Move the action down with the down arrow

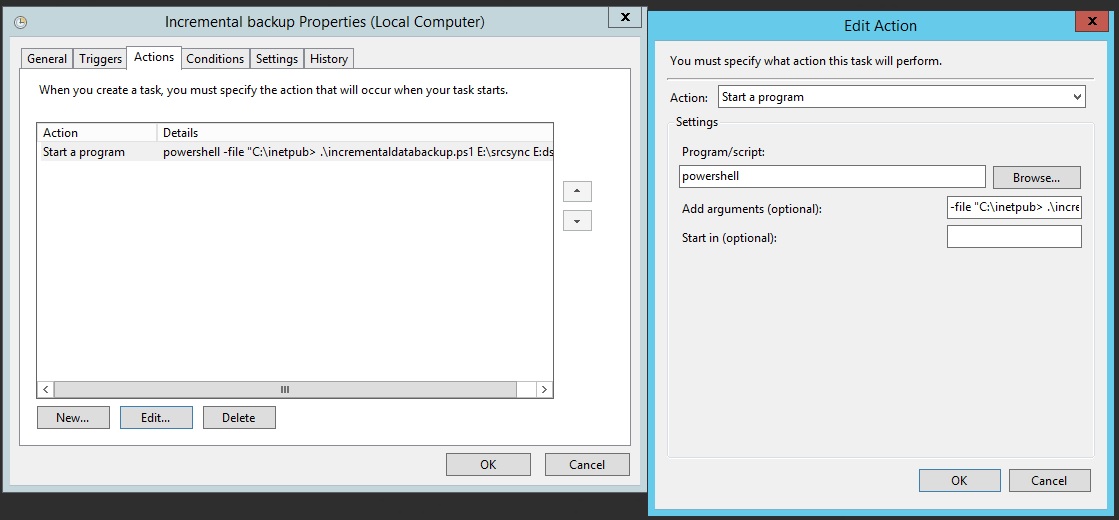pyautogui.click(x=577, y=221)
